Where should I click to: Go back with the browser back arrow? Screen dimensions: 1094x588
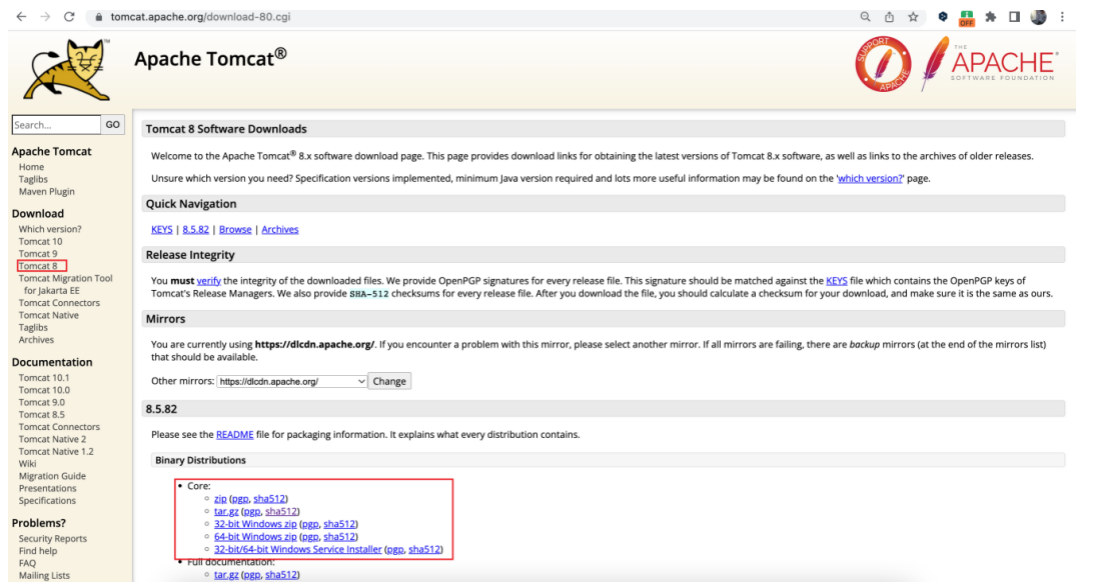pos(22,17)
